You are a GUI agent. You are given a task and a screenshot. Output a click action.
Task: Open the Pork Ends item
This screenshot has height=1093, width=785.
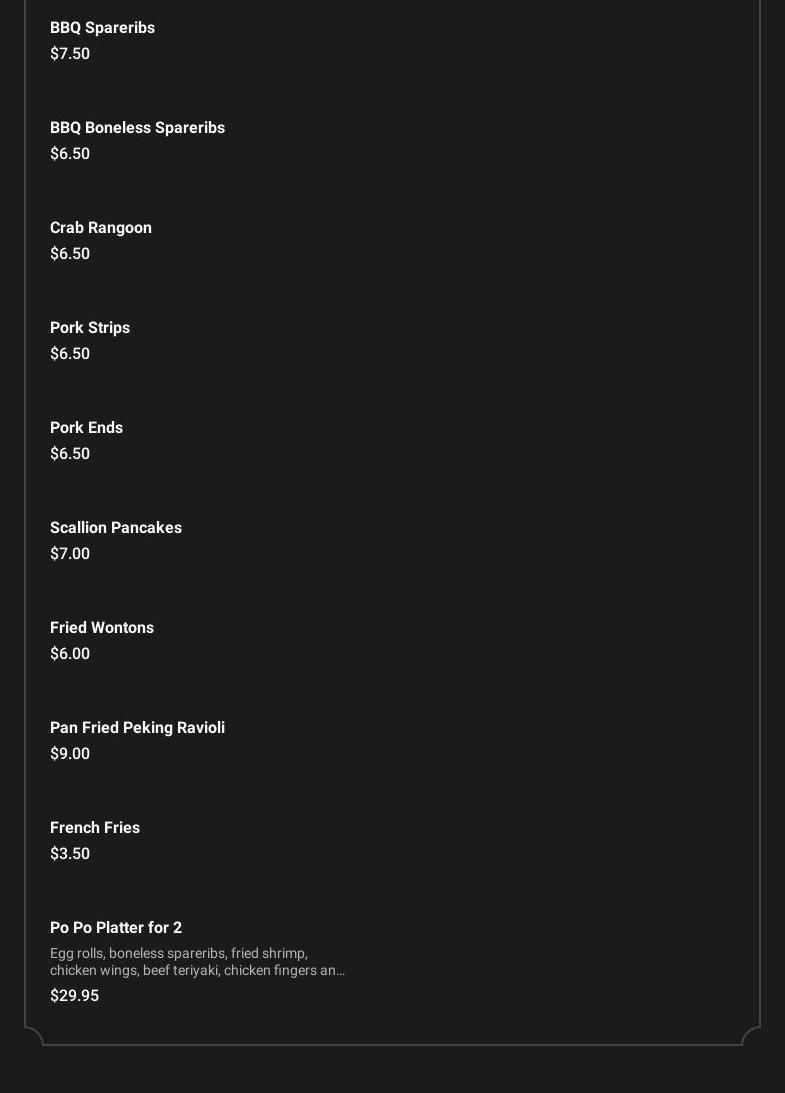pos(86,428)
